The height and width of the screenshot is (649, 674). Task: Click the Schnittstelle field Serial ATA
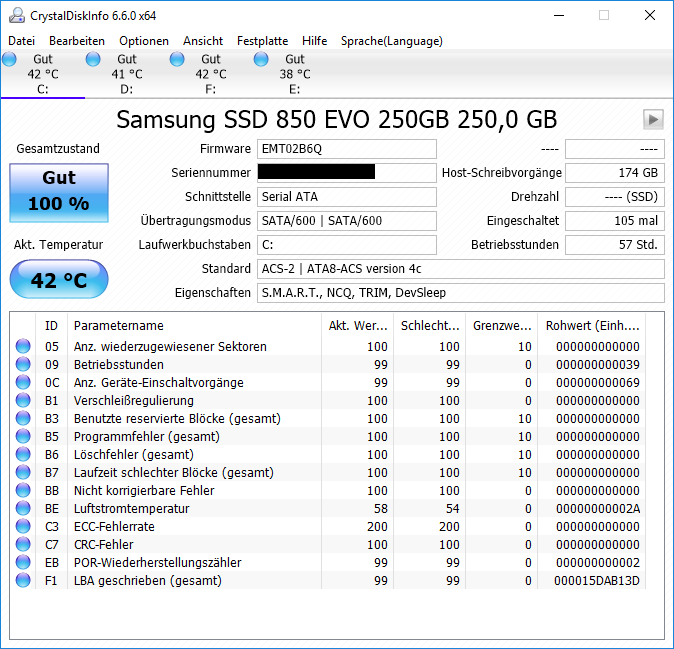pos(347,197)
